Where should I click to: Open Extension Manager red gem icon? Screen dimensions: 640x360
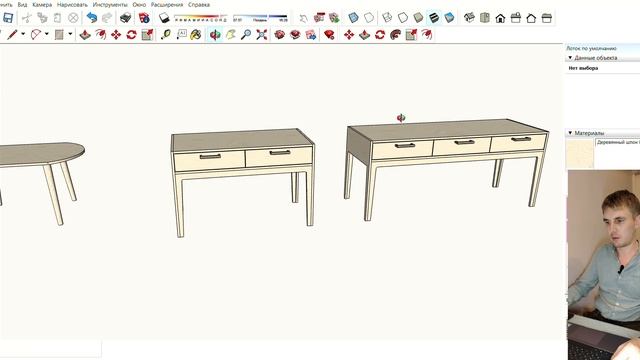point(329,35)
